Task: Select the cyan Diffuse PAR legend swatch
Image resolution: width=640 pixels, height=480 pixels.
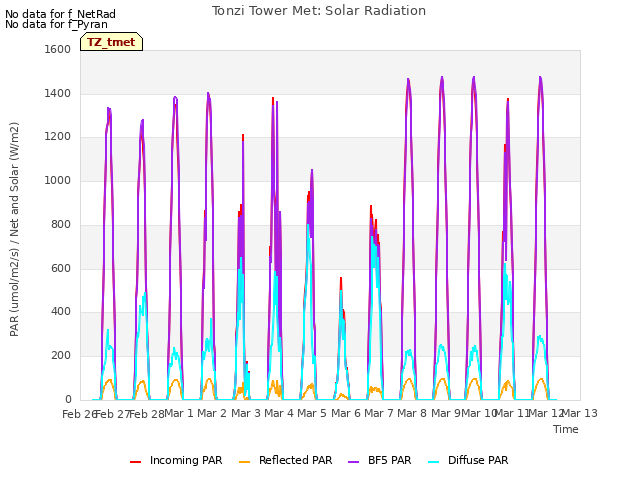Action: point(434,462)
